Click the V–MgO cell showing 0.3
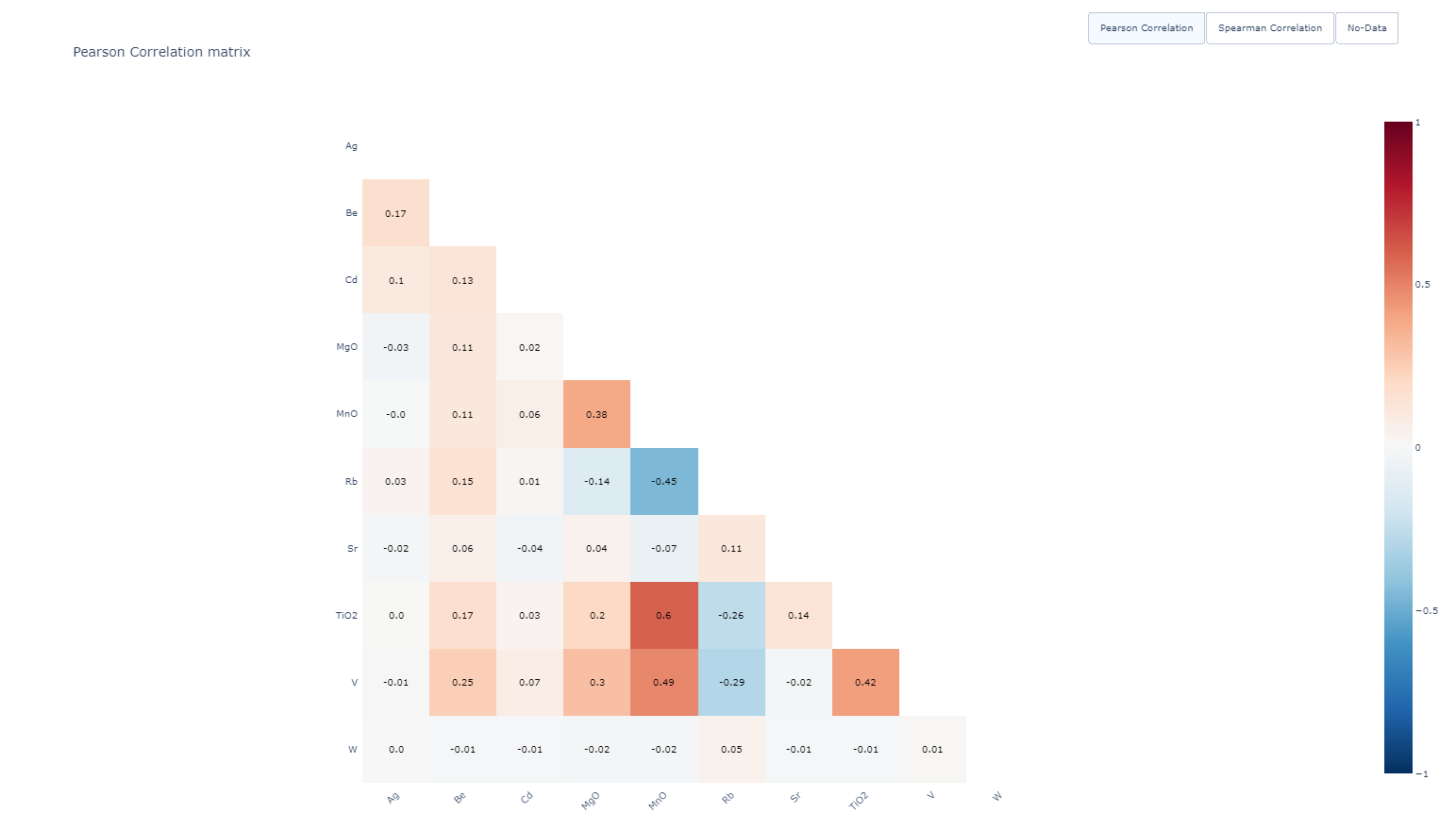Image resolution: width=1456 pixels, height=830 pixels. click(596, 682)
